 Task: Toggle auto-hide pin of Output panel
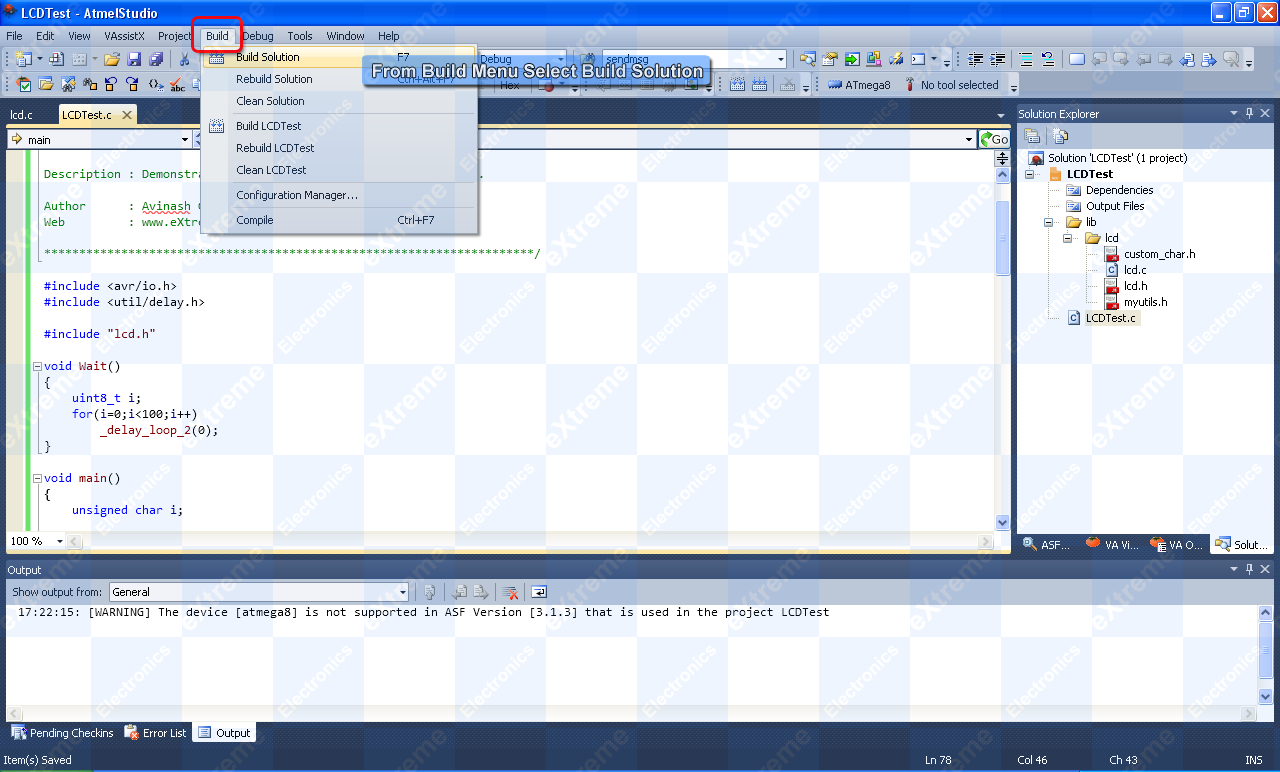(x=1249, y=569)
